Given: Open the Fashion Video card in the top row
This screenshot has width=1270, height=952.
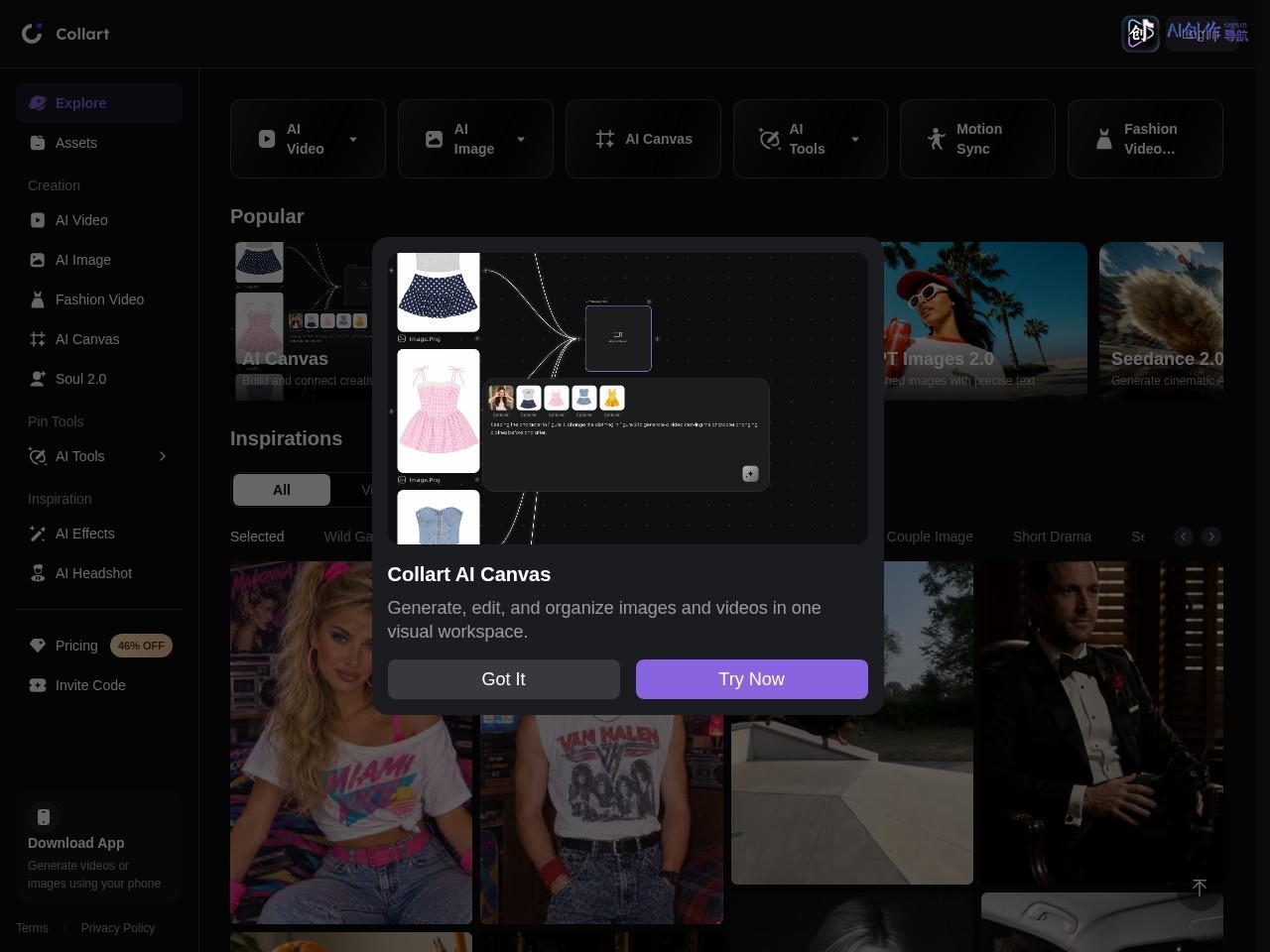Looking at the screenshot, I should click(1145, 139).
